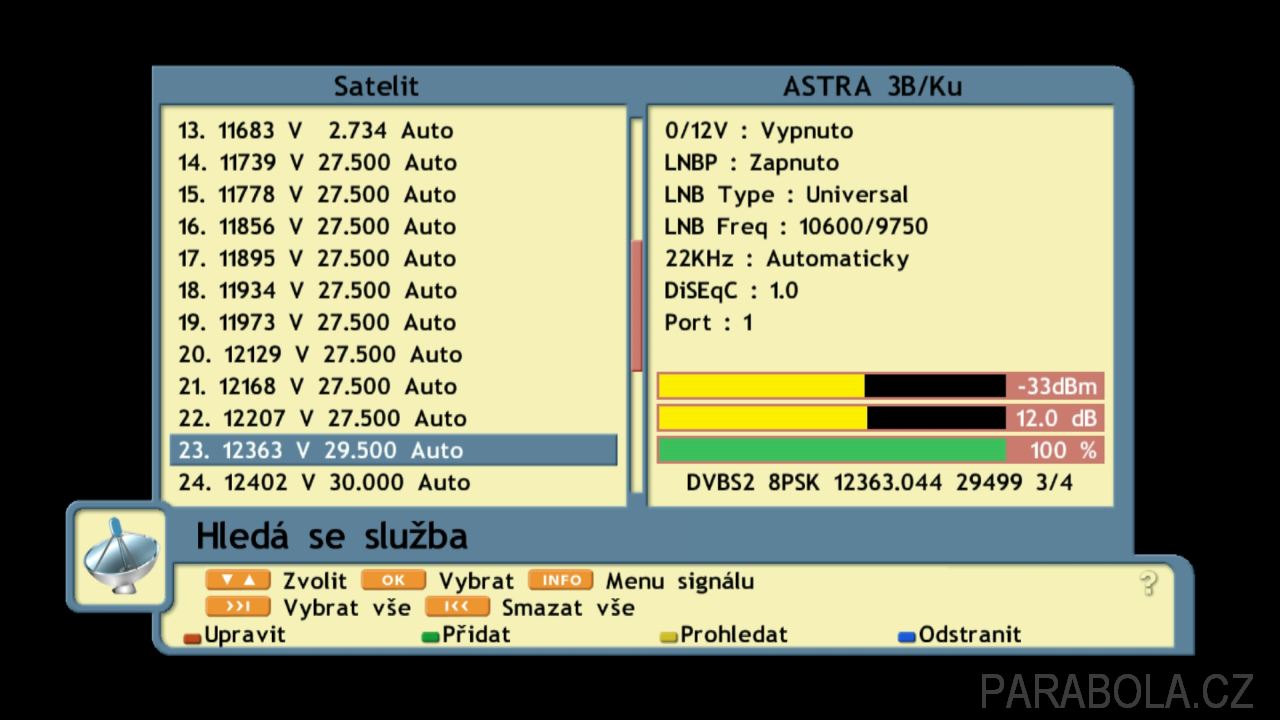
Task: Click the red Upravit button
Action: (235, 635)
